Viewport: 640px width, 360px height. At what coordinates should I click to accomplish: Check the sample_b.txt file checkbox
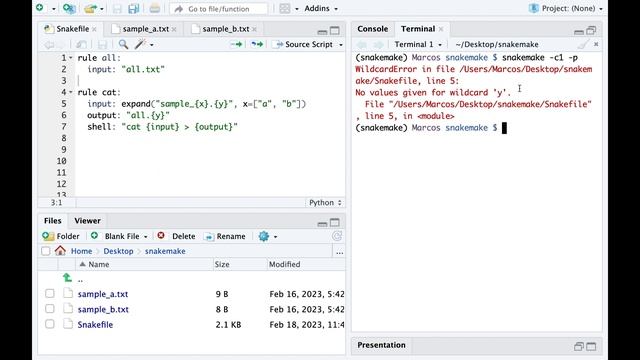click(x=50, y=309)
